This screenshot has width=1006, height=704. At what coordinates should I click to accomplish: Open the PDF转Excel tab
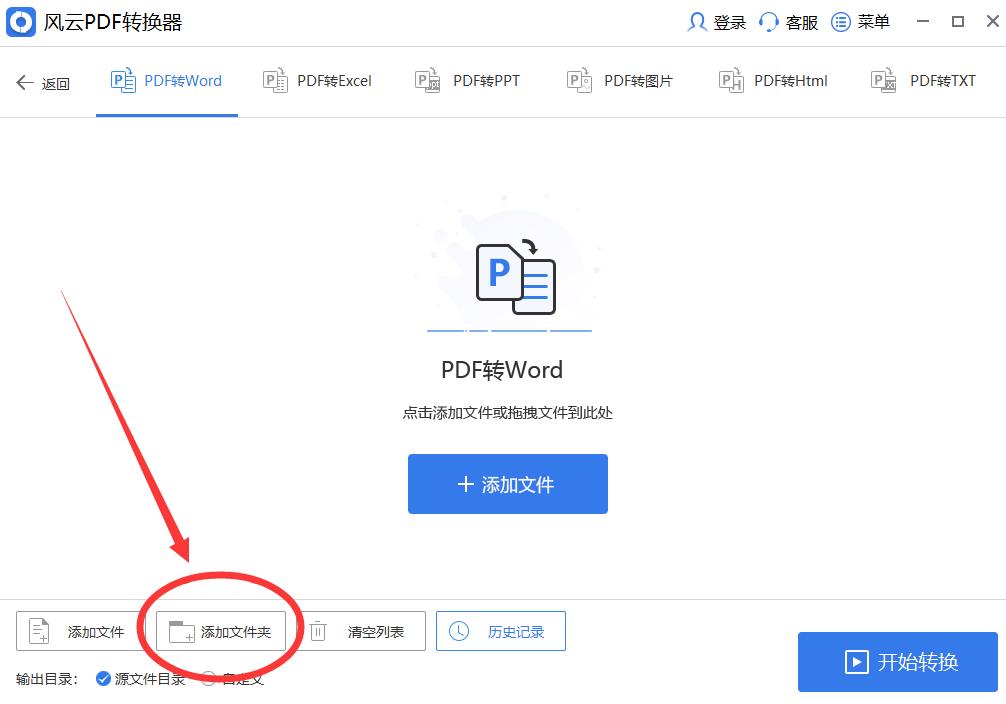point(316,80)
